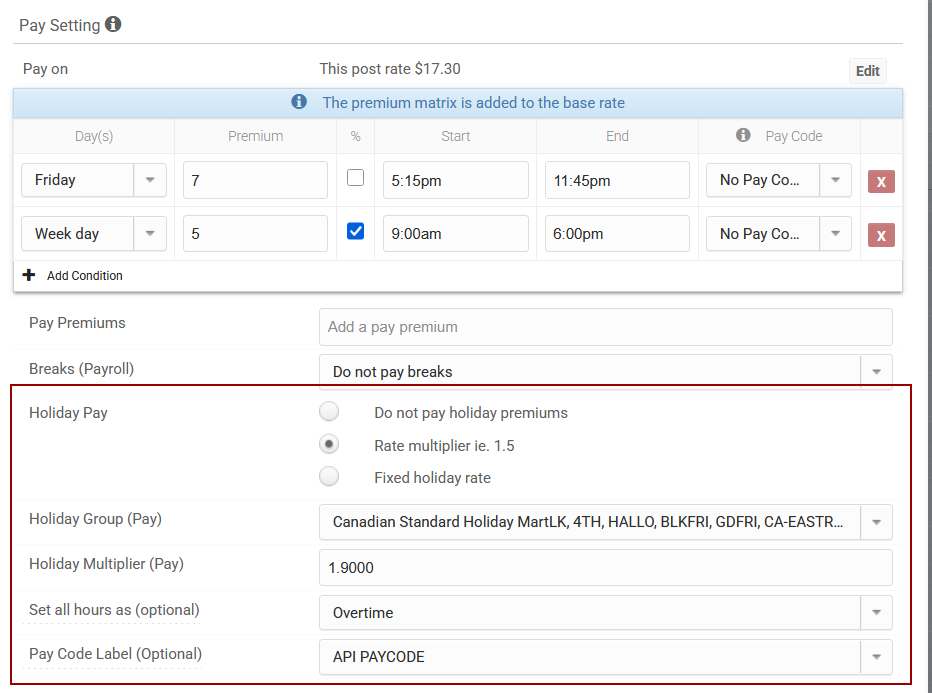Enable the percent checkbox in Friday row

(355, 178)
